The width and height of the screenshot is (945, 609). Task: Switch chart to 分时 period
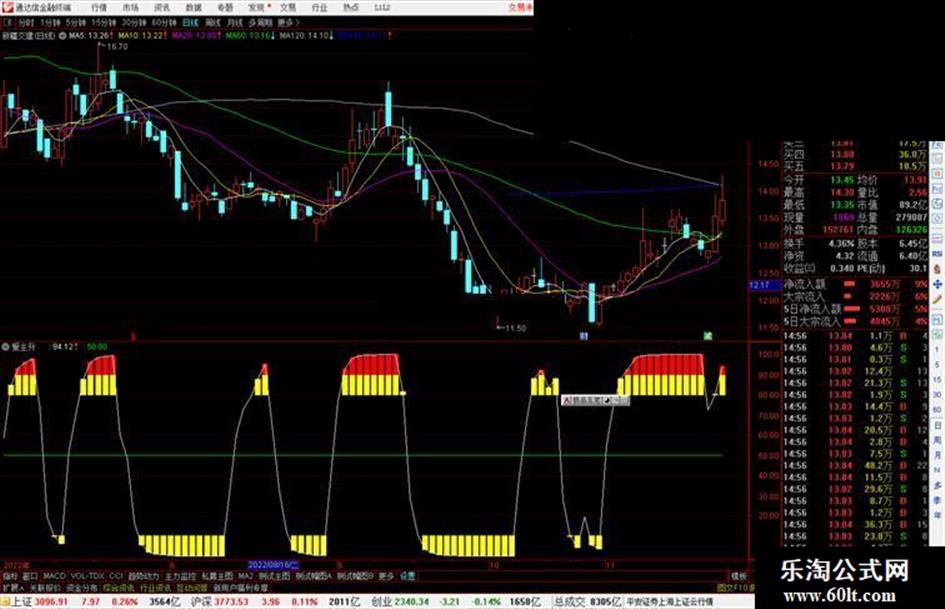click(x=26, y=22)
